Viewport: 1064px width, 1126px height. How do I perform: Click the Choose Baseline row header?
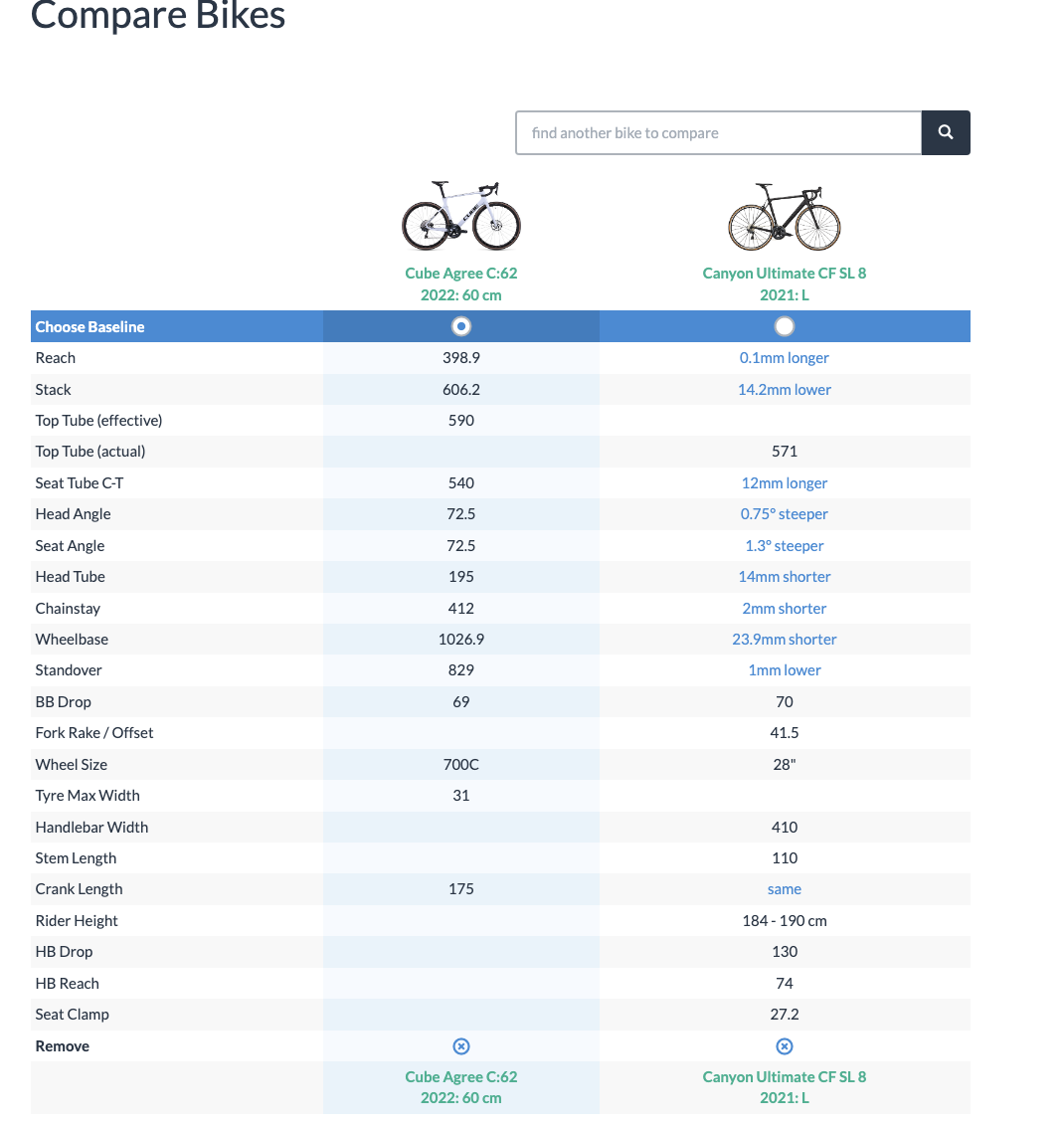(90, 326)
